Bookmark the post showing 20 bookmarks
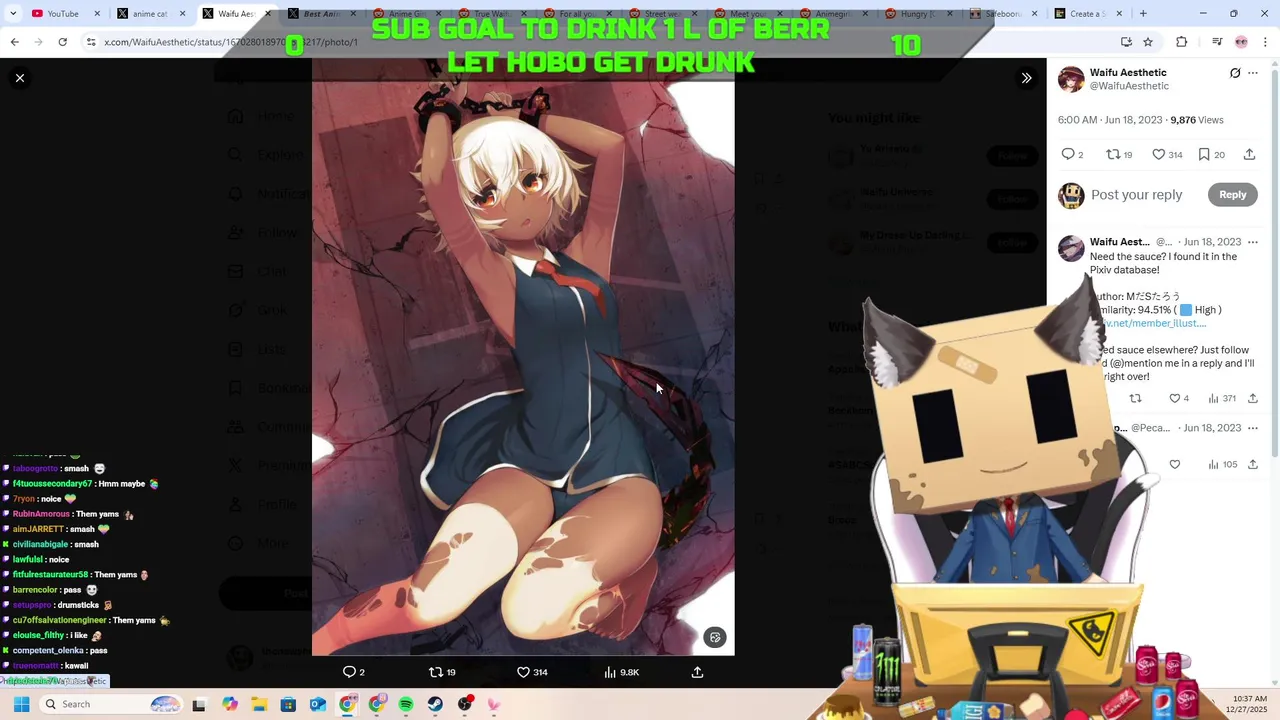This screenshot has width=1280, height=720. click(1204, 154)
